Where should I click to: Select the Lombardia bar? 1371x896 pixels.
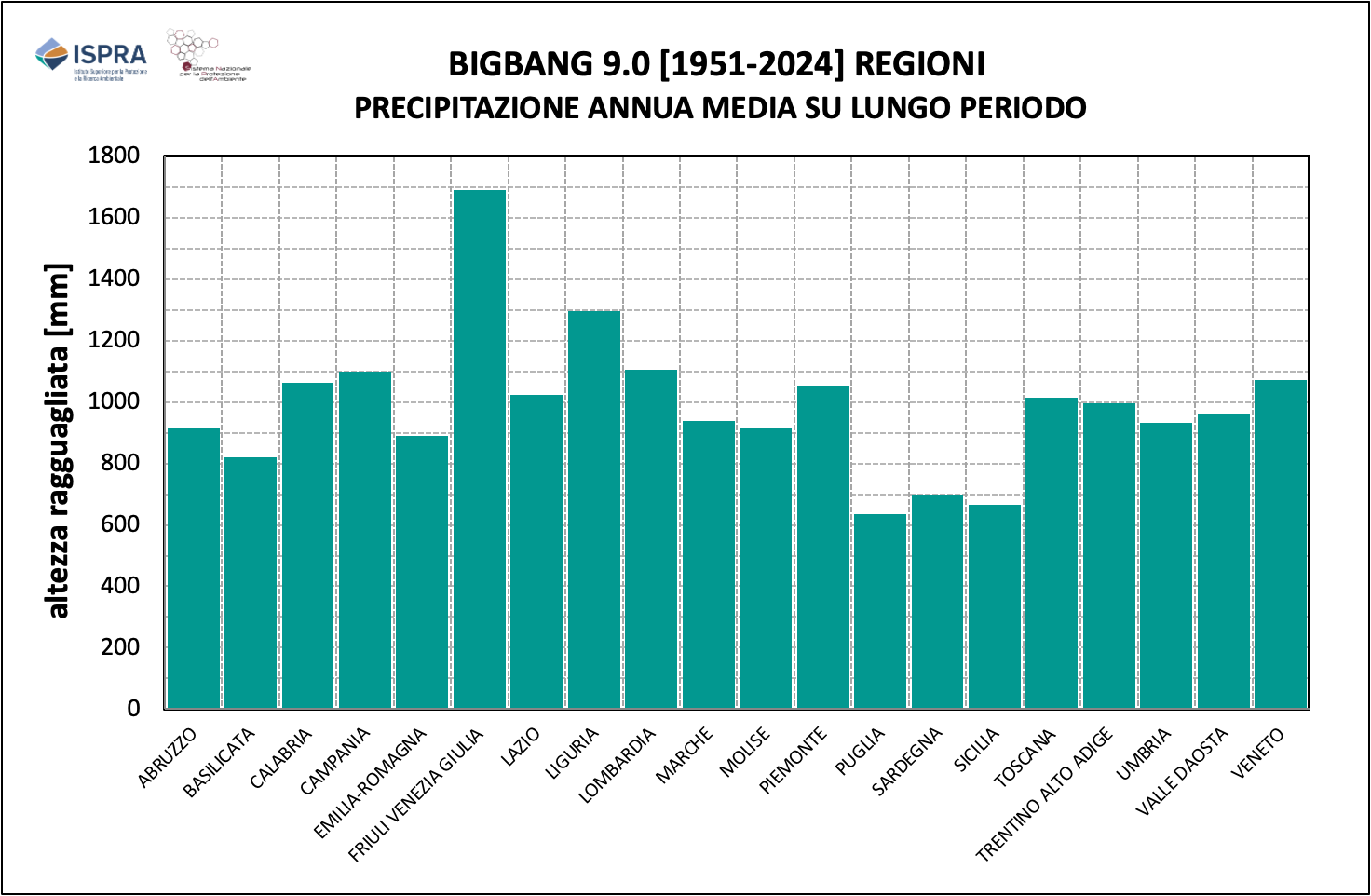pyautogui.click(x=651, y=539)
